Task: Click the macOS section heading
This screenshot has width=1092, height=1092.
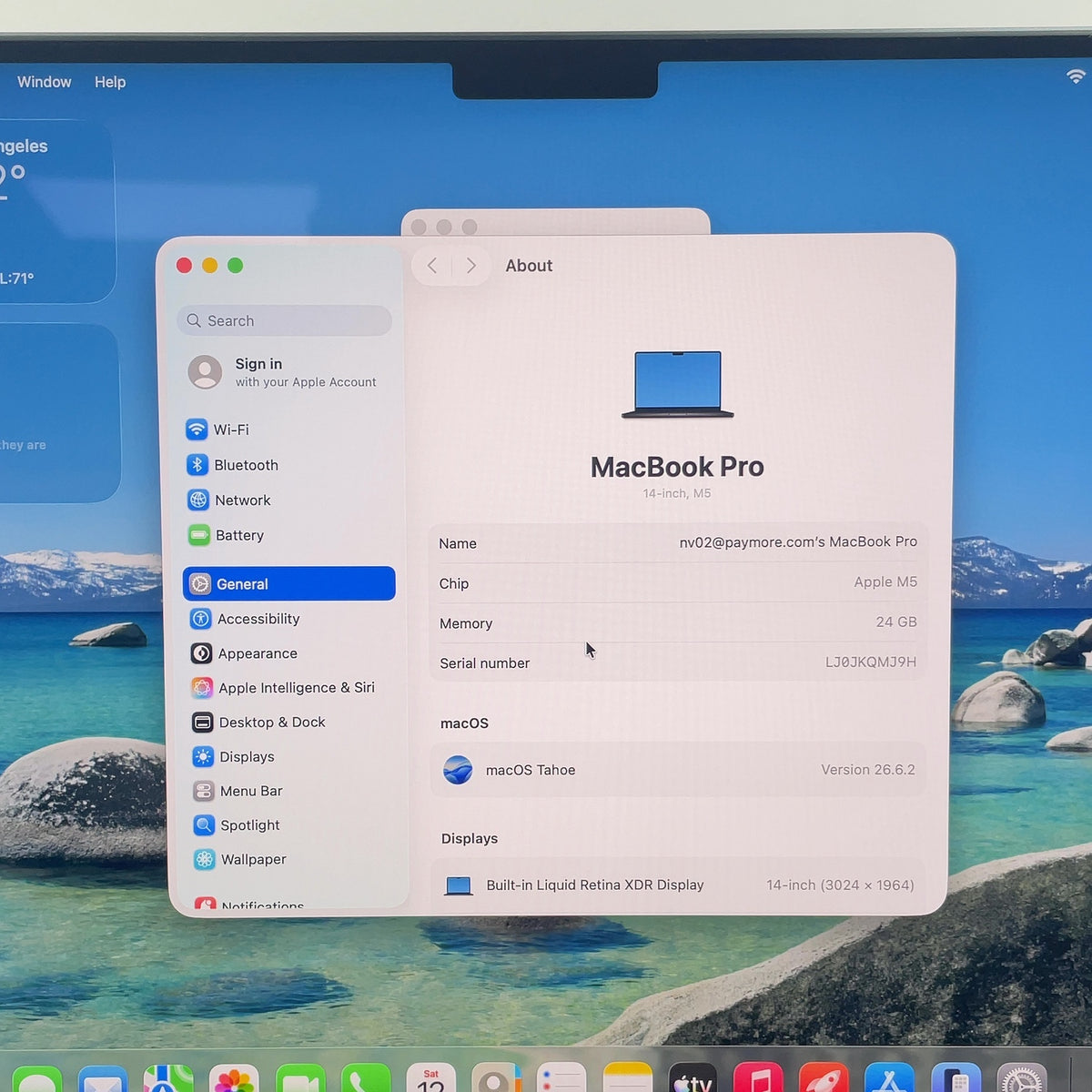Action: 464,723
